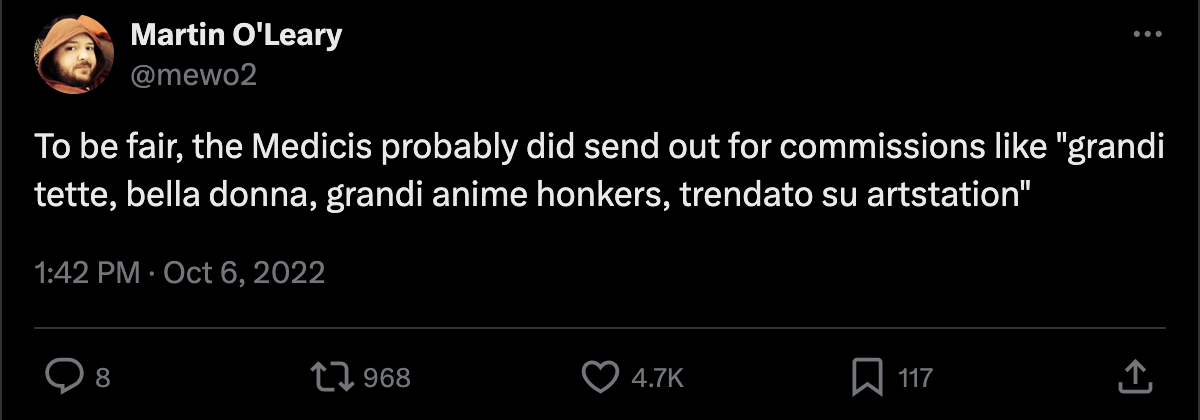1200x420 pixels.
Task: View the 968 retweets count
Action: pyautogui.click(x=386, y=378)
